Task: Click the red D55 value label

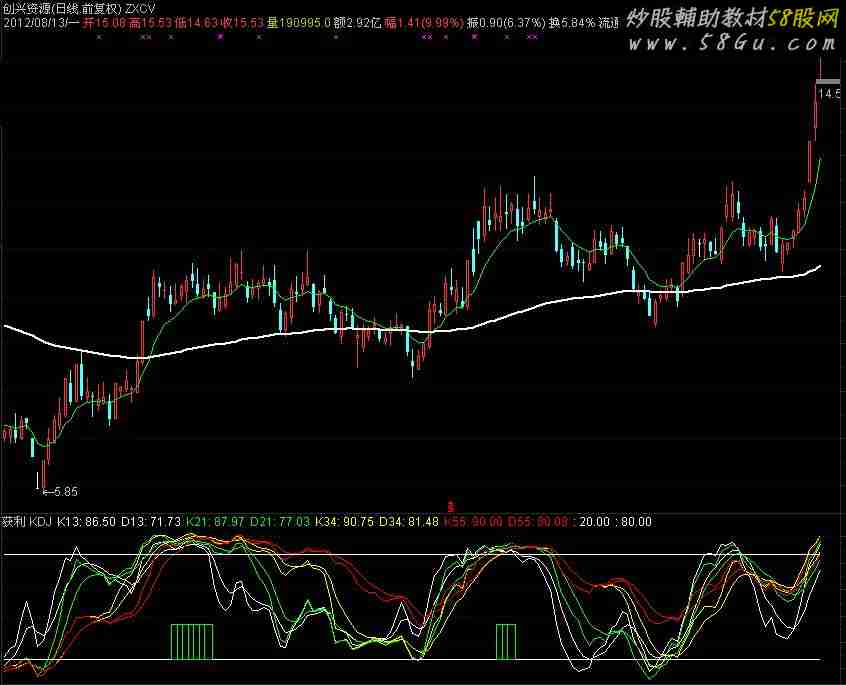Action: click(x=538, y=521)
